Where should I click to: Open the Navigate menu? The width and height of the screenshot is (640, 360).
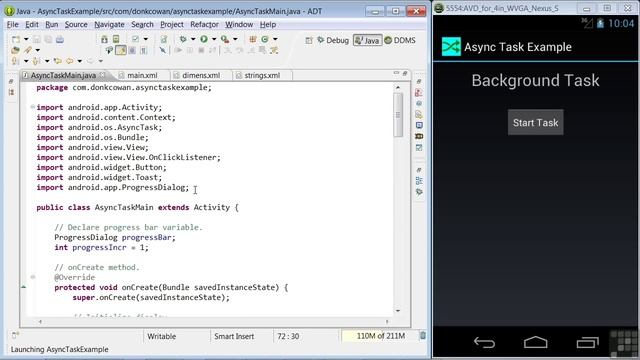click(109, 24)
